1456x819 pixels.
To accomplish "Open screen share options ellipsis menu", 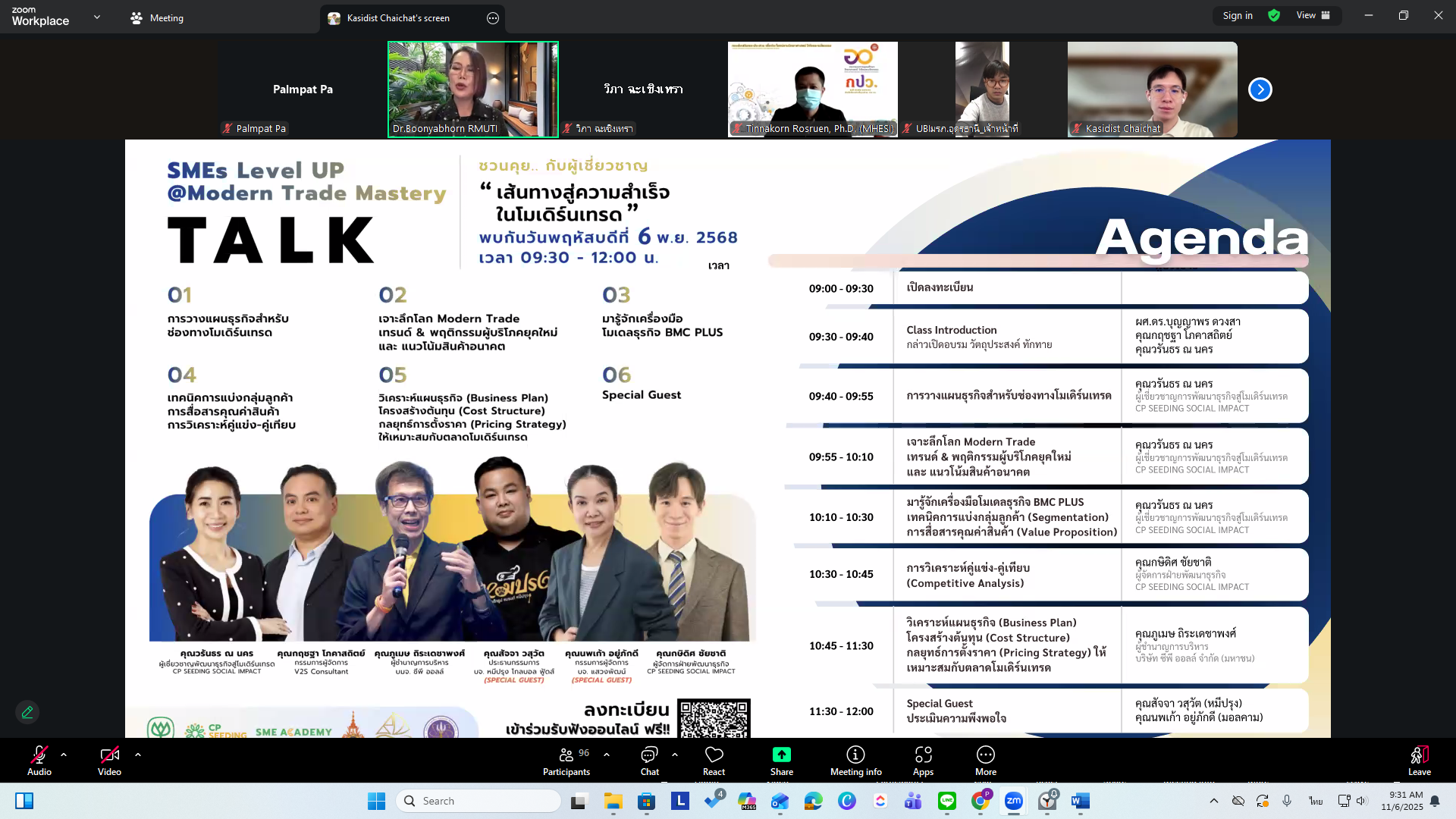I will 493,18.
